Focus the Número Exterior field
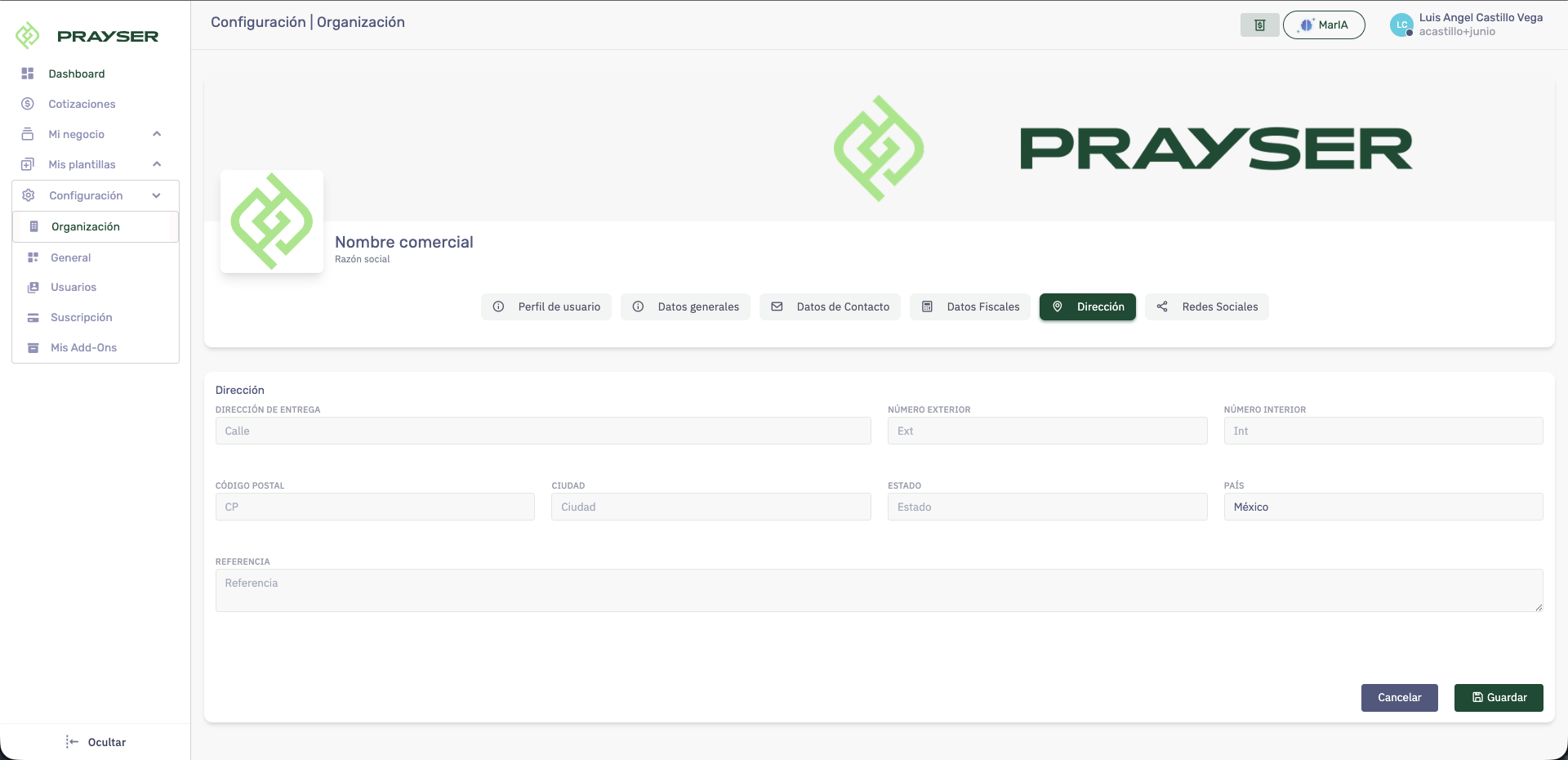The width and height of the screenshot is (1568, 760). pyautogui.click(x=1048, y=431)
